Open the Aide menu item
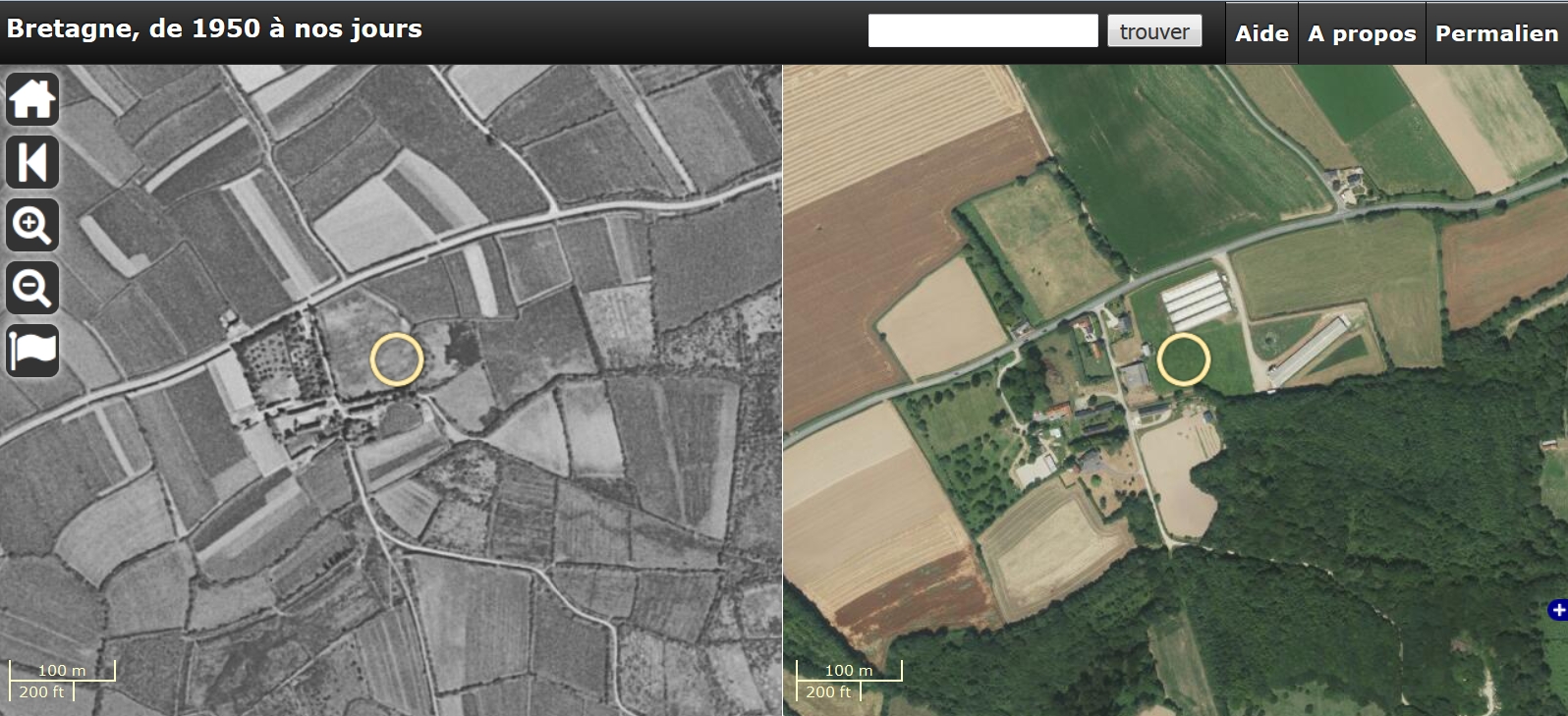 point(1261,33)
